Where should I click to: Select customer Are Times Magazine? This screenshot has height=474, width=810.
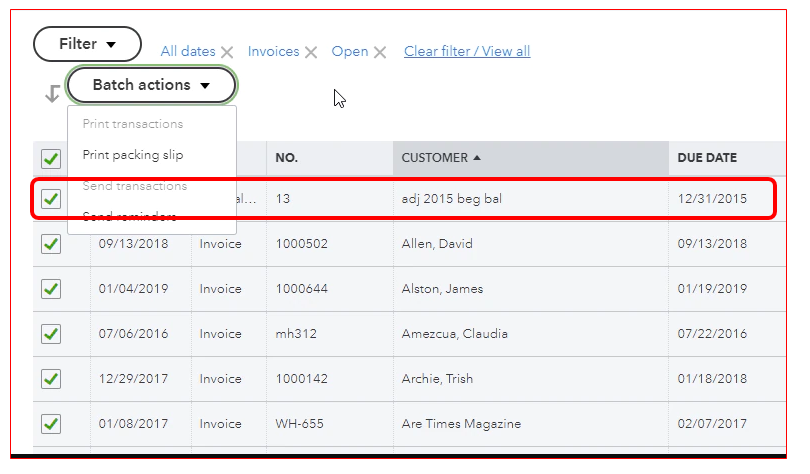(461, 424)
